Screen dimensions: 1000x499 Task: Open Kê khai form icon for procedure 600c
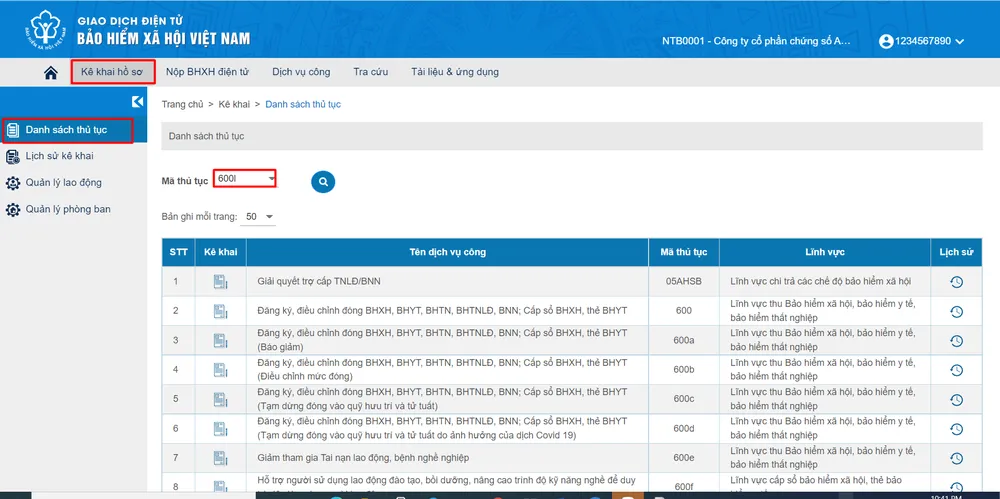220,400
